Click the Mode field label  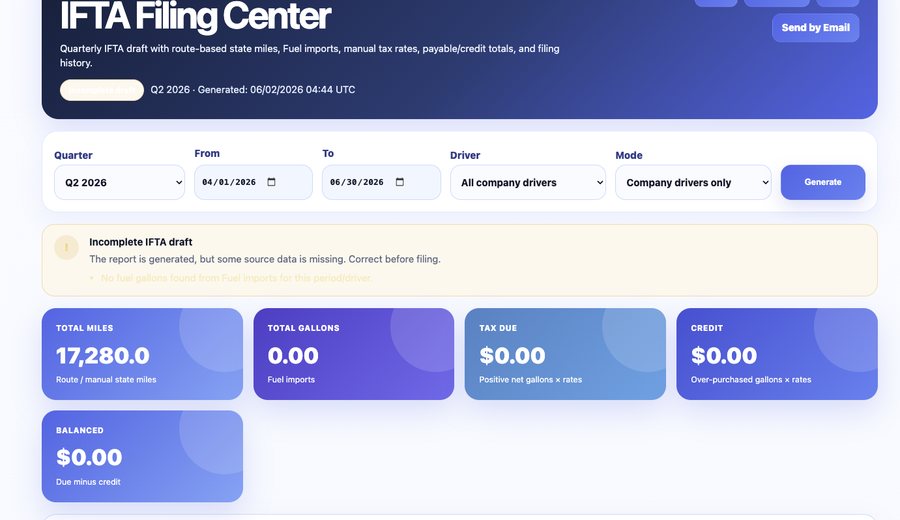tap(629, 155)
